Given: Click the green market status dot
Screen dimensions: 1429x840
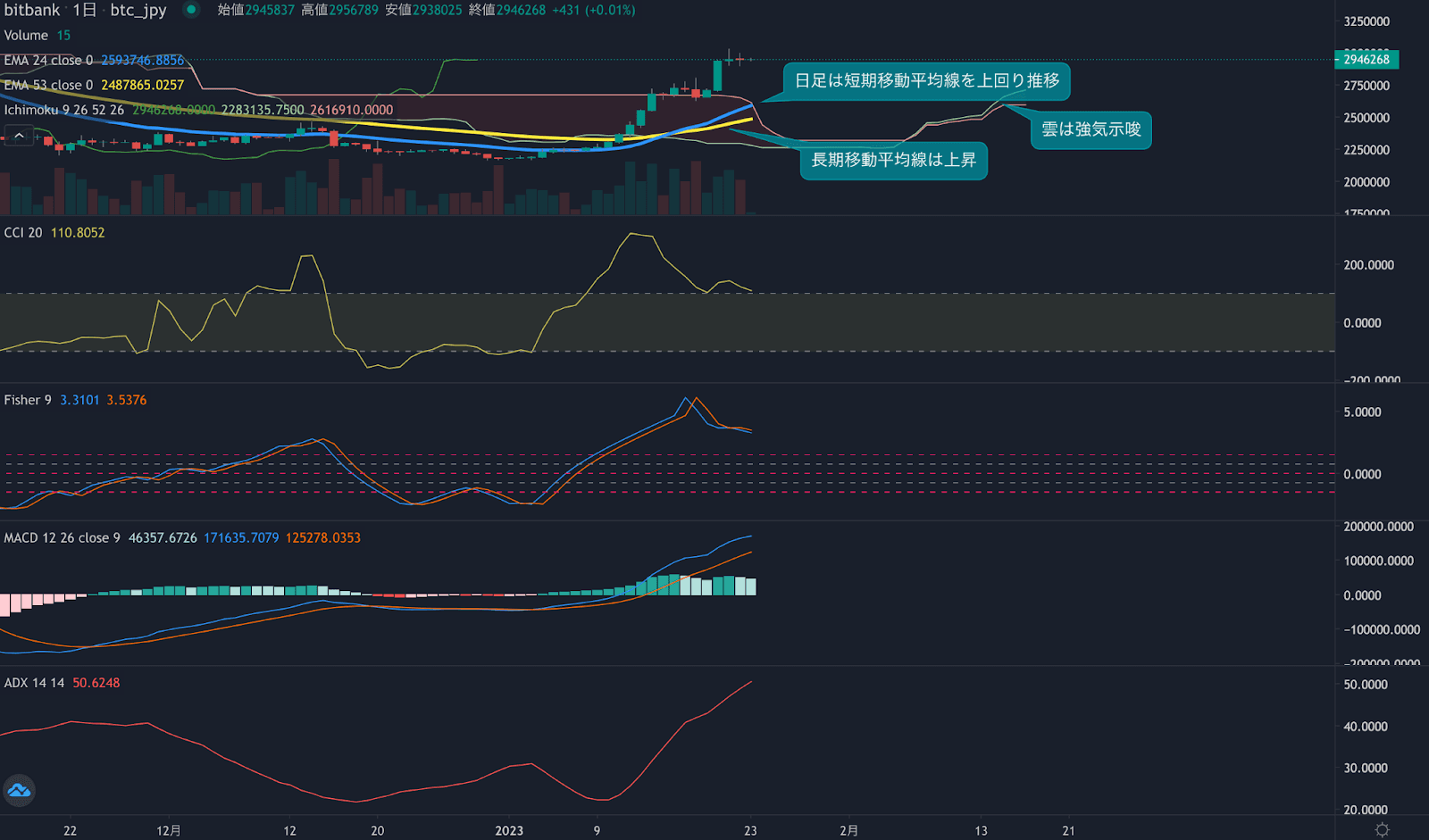Looking at the screenshot, I should tap(190, 10).
